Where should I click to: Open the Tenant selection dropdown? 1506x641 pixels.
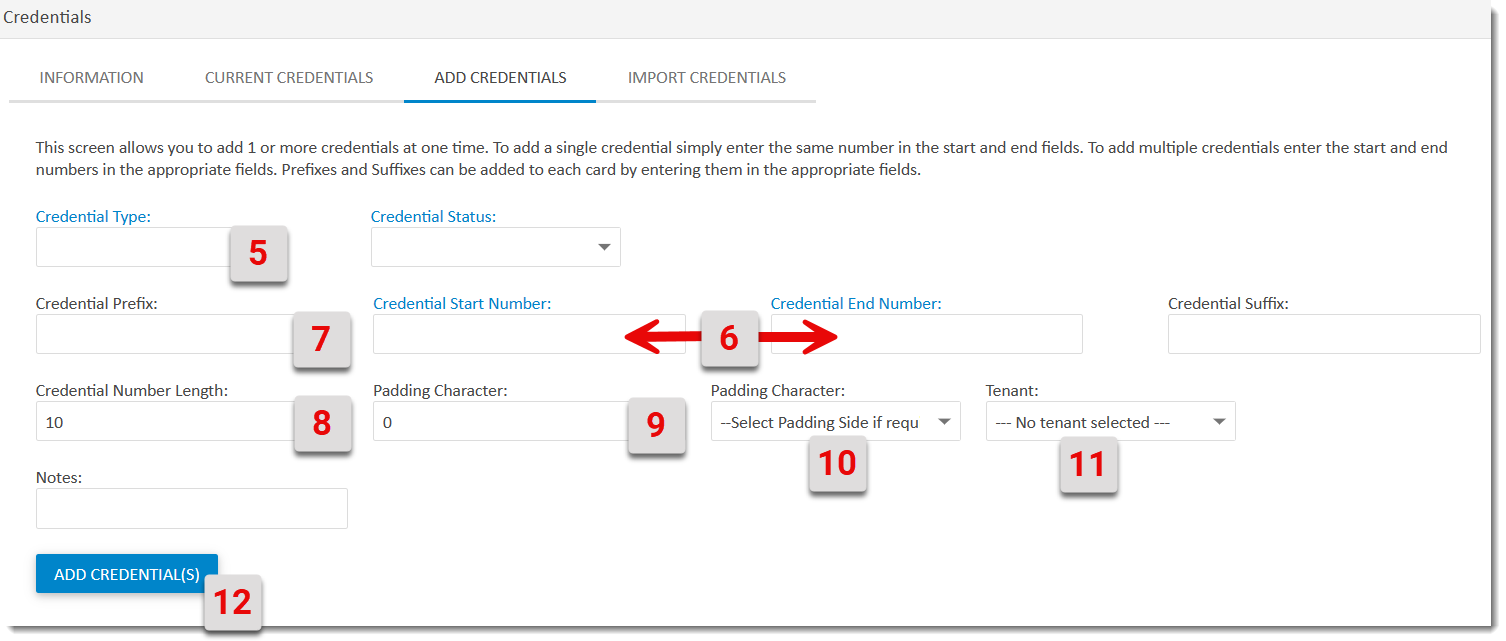click(x=1110, y=421)
